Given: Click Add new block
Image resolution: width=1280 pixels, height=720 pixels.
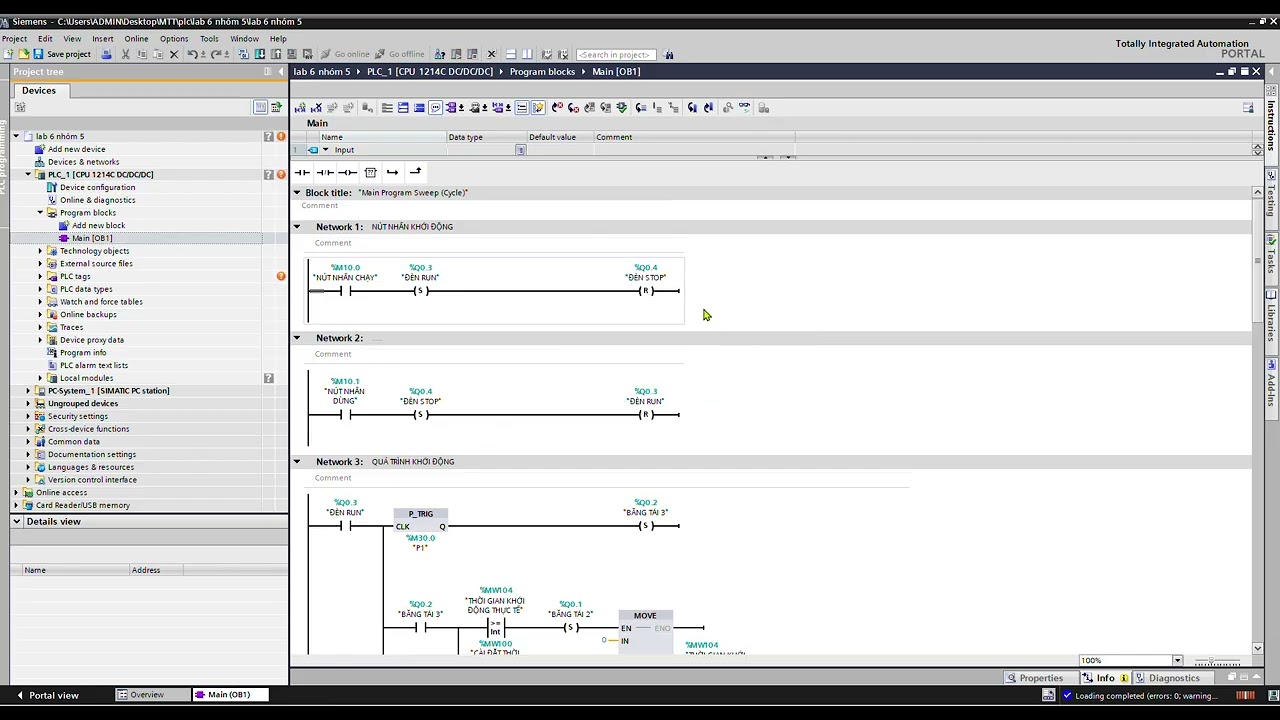Looking at the screenshot, I should coord(98,225).
